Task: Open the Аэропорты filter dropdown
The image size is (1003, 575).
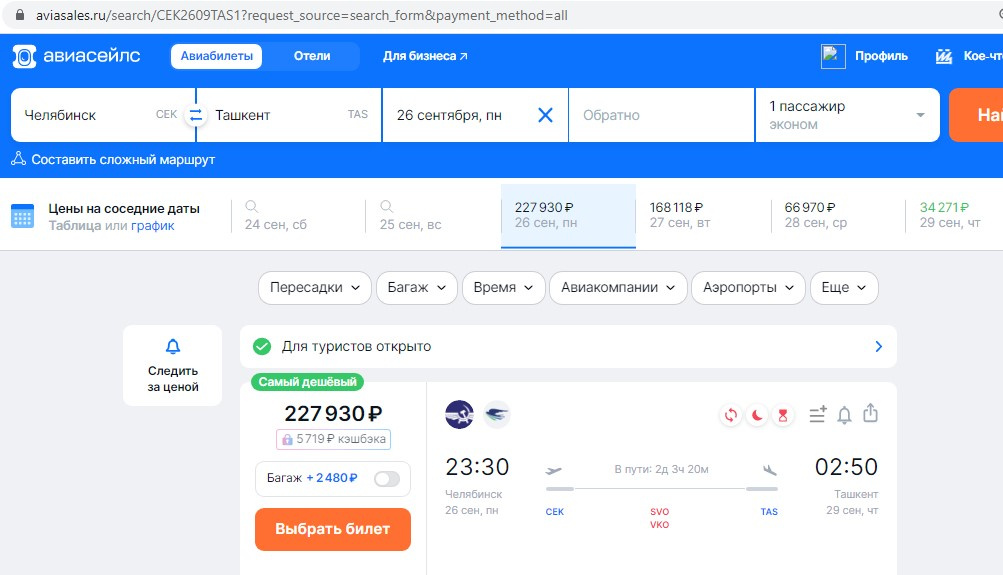Action: (x=748, y=288)
